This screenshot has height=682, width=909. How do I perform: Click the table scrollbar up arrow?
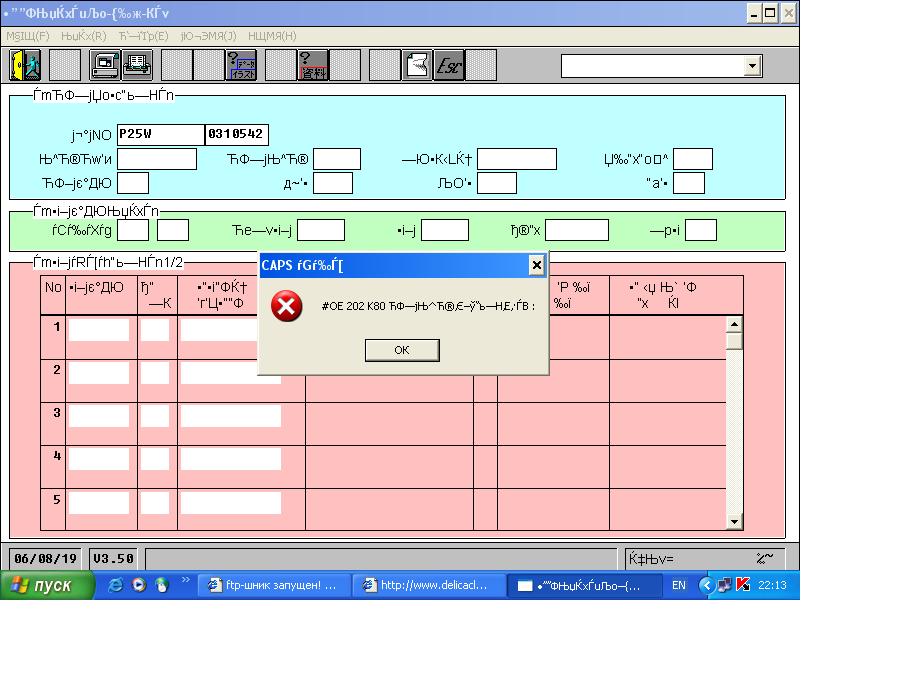click(734, 325)
